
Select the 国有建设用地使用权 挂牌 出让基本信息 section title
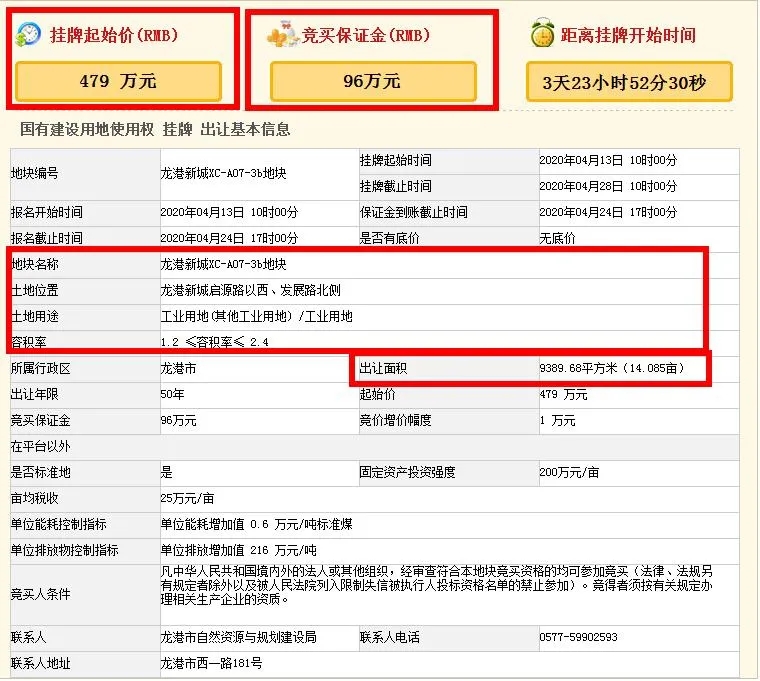click(155, 130)
